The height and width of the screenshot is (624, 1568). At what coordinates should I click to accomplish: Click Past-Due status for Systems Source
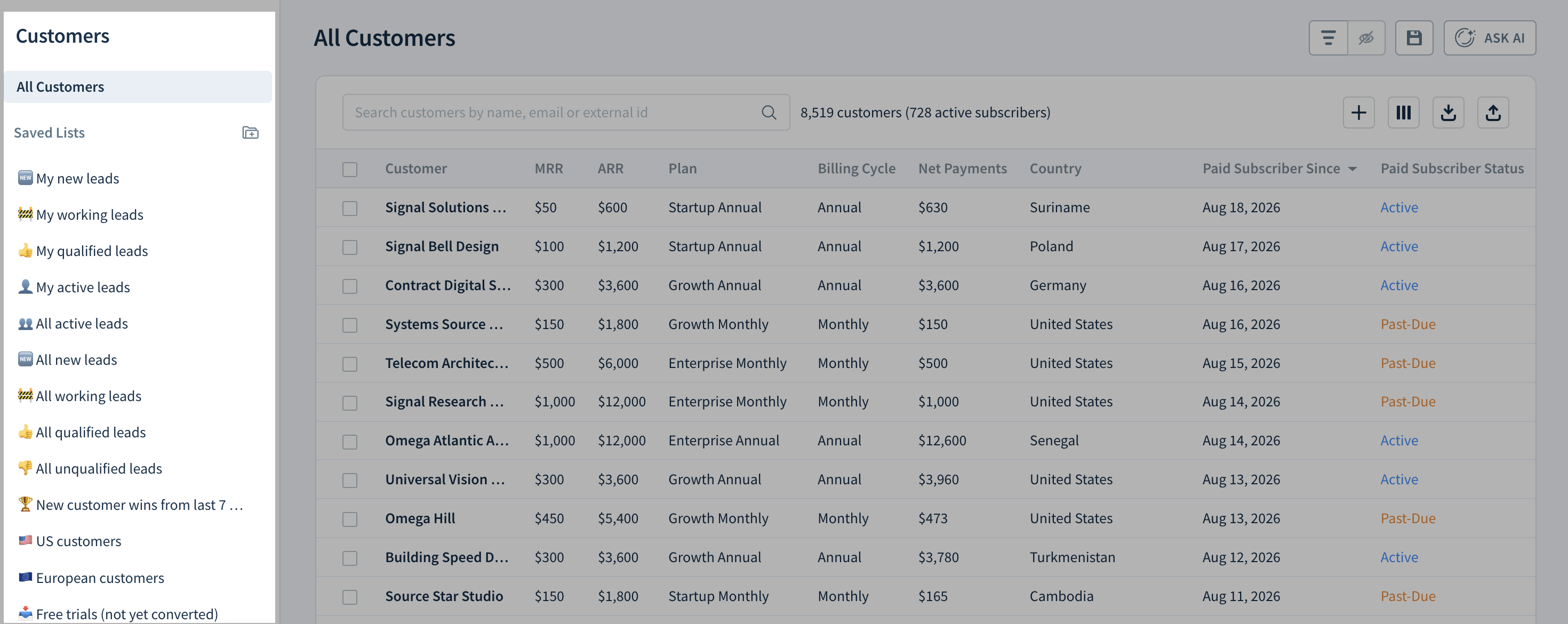click(1407, 324)
